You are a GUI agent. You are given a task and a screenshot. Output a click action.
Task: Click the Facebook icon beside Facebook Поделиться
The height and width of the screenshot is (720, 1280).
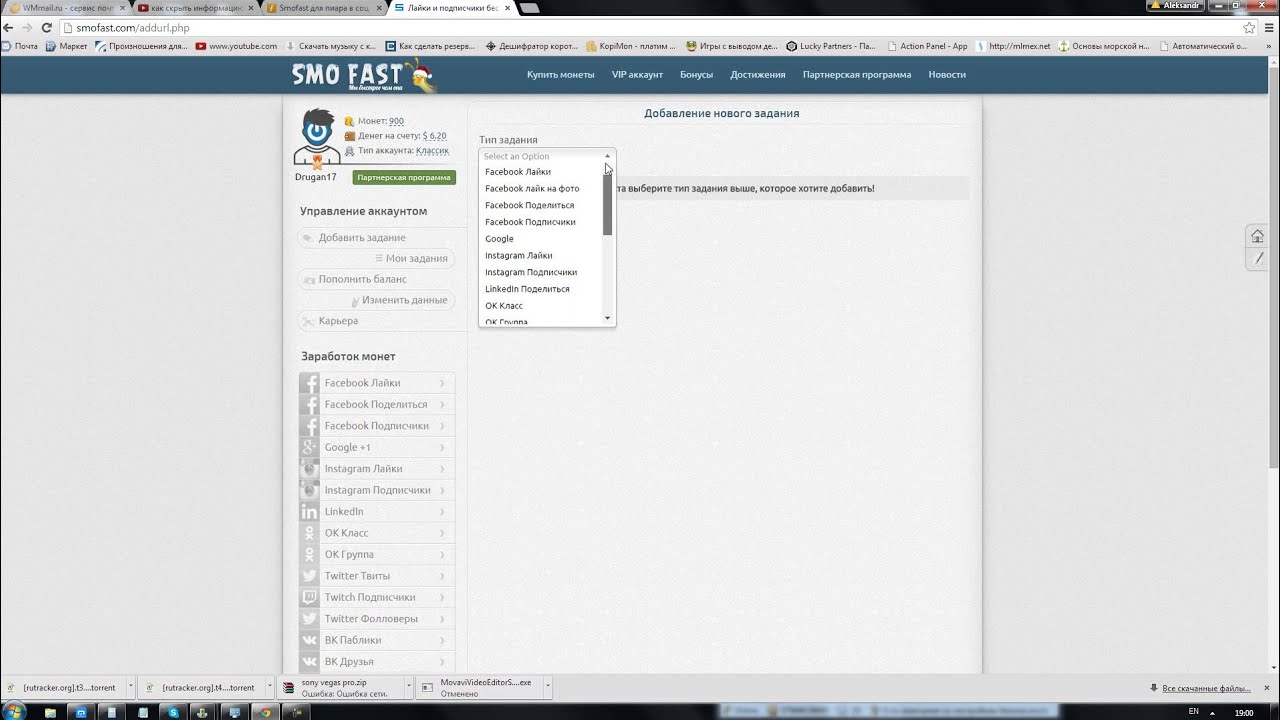coord(309,404)
